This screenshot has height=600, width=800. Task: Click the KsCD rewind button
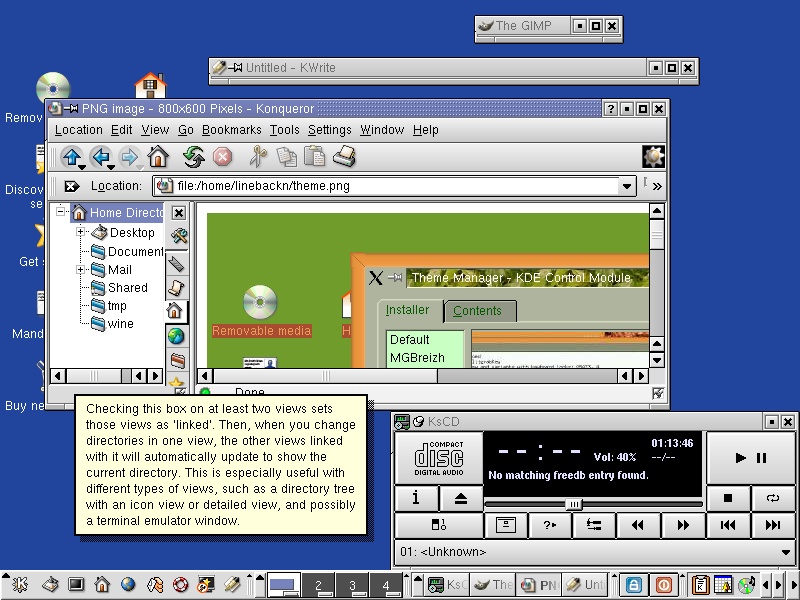[638, 525]
